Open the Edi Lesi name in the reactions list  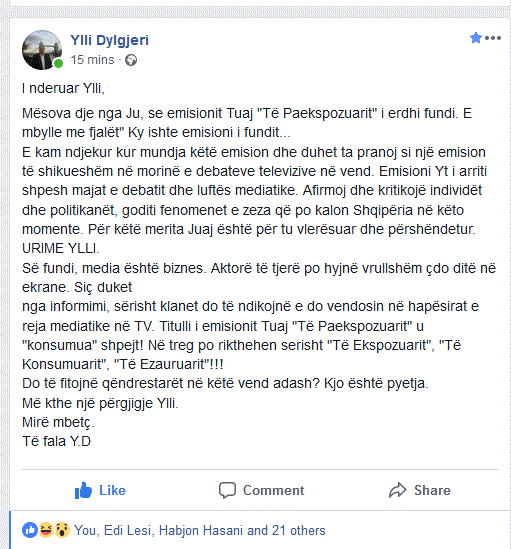[128, 530]
